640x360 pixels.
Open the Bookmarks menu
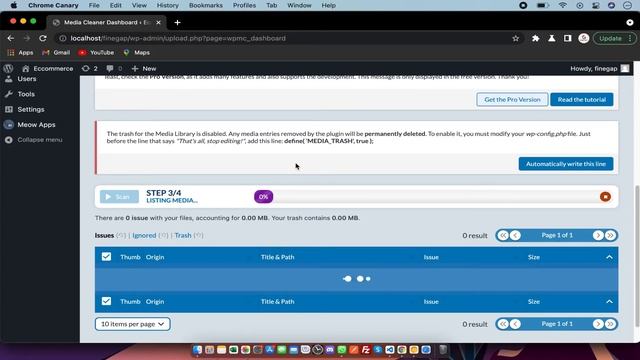[206, 5]
